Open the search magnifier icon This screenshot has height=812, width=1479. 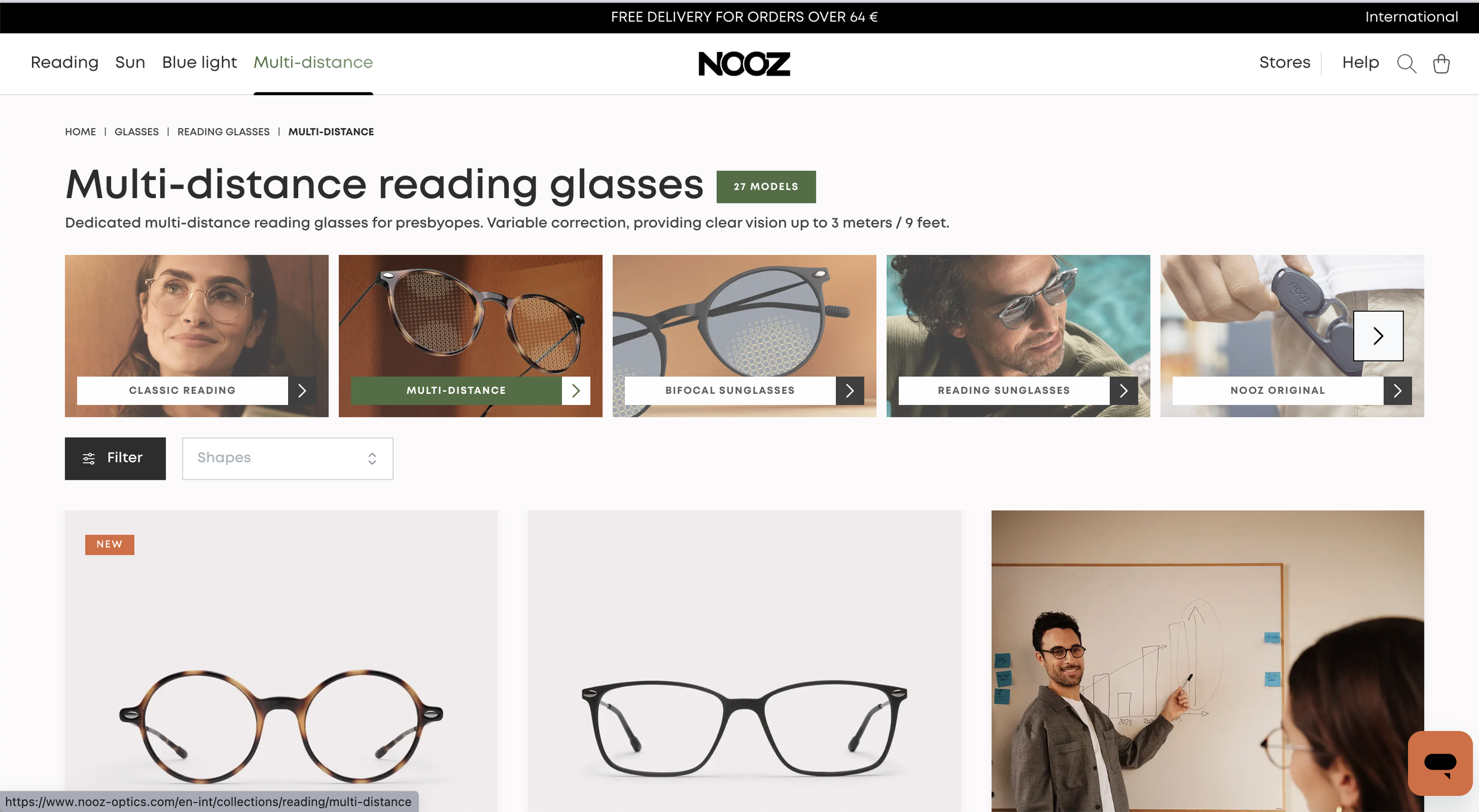(x=1406, y=63)
